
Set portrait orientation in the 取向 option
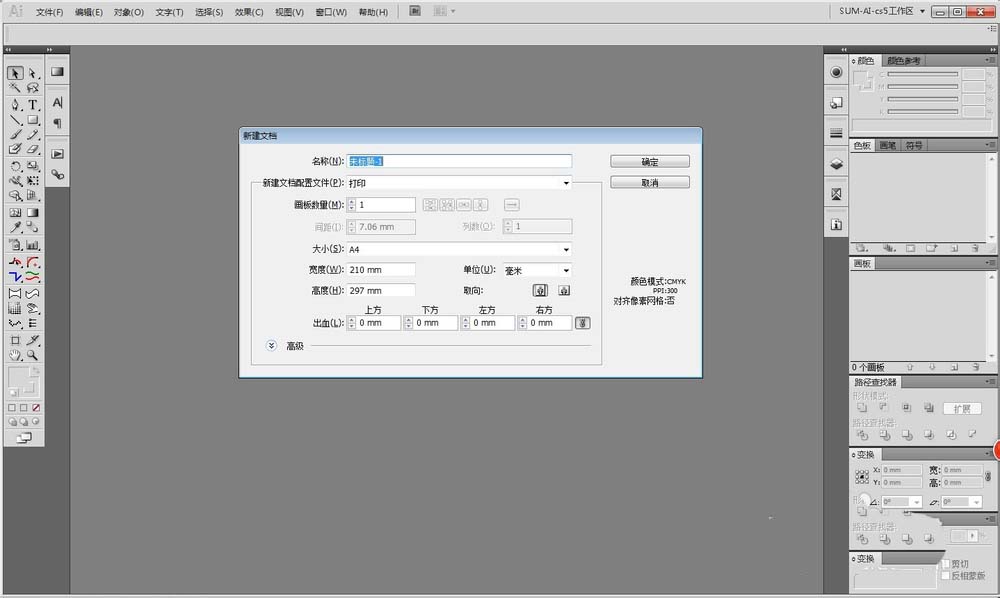coord(540,290)
